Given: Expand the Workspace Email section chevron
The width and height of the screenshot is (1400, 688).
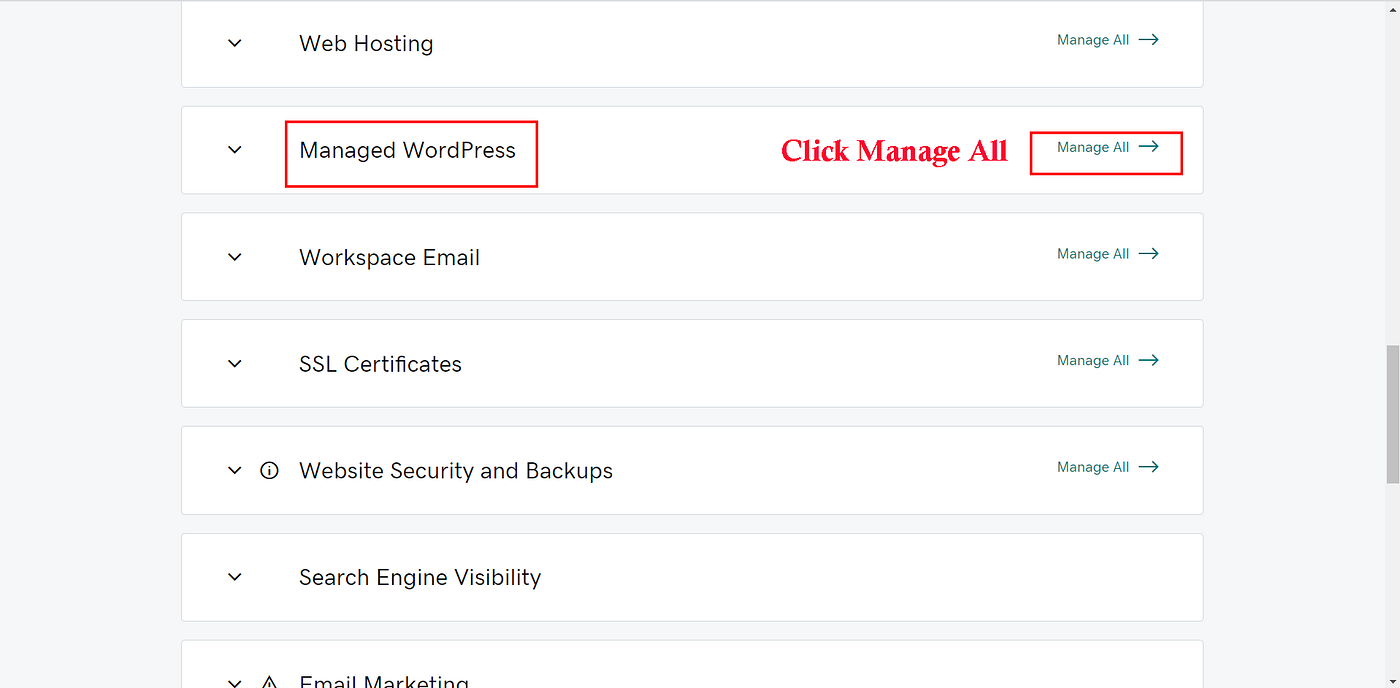Looking at the screenshot, I should (235, 257).
